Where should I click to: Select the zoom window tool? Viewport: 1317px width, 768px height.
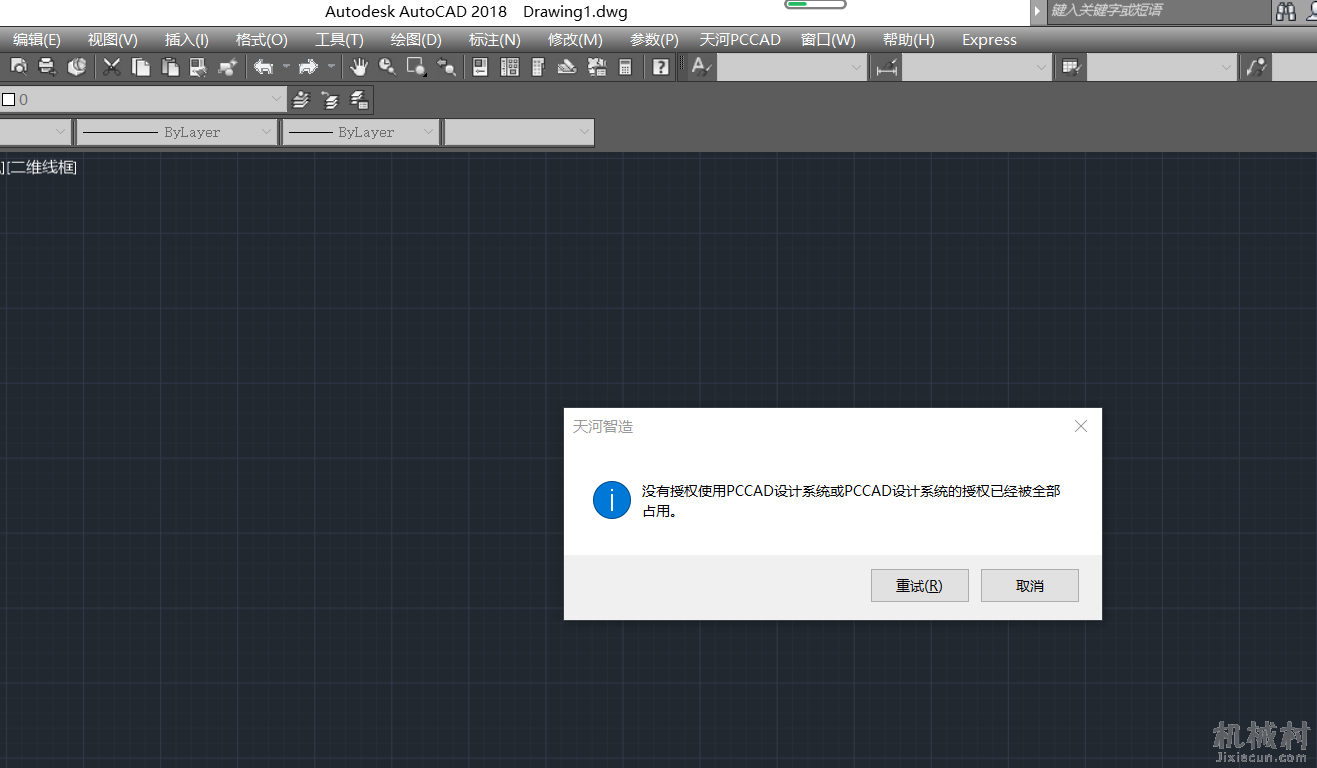[x=416, y=67]
